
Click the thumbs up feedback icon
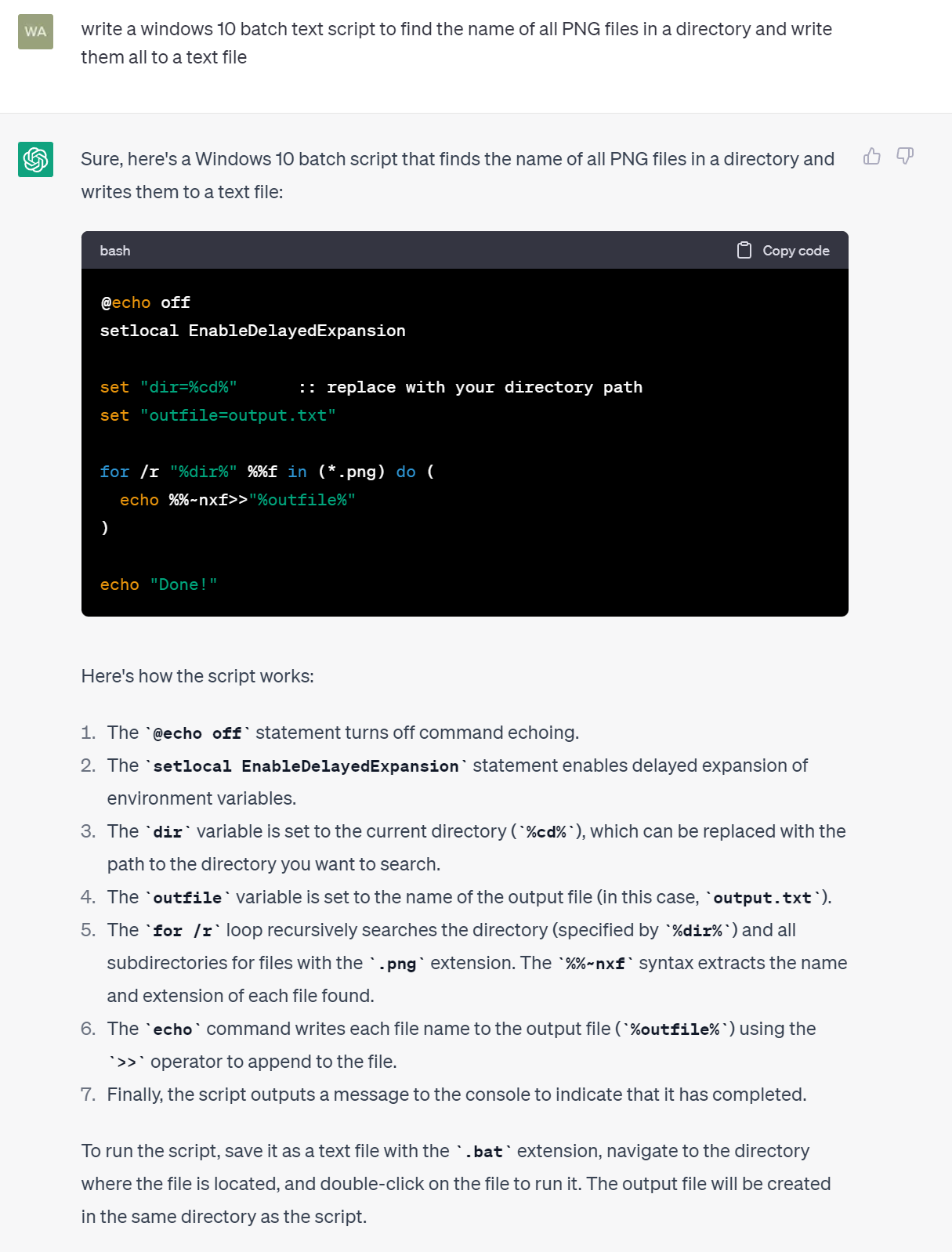872,156
